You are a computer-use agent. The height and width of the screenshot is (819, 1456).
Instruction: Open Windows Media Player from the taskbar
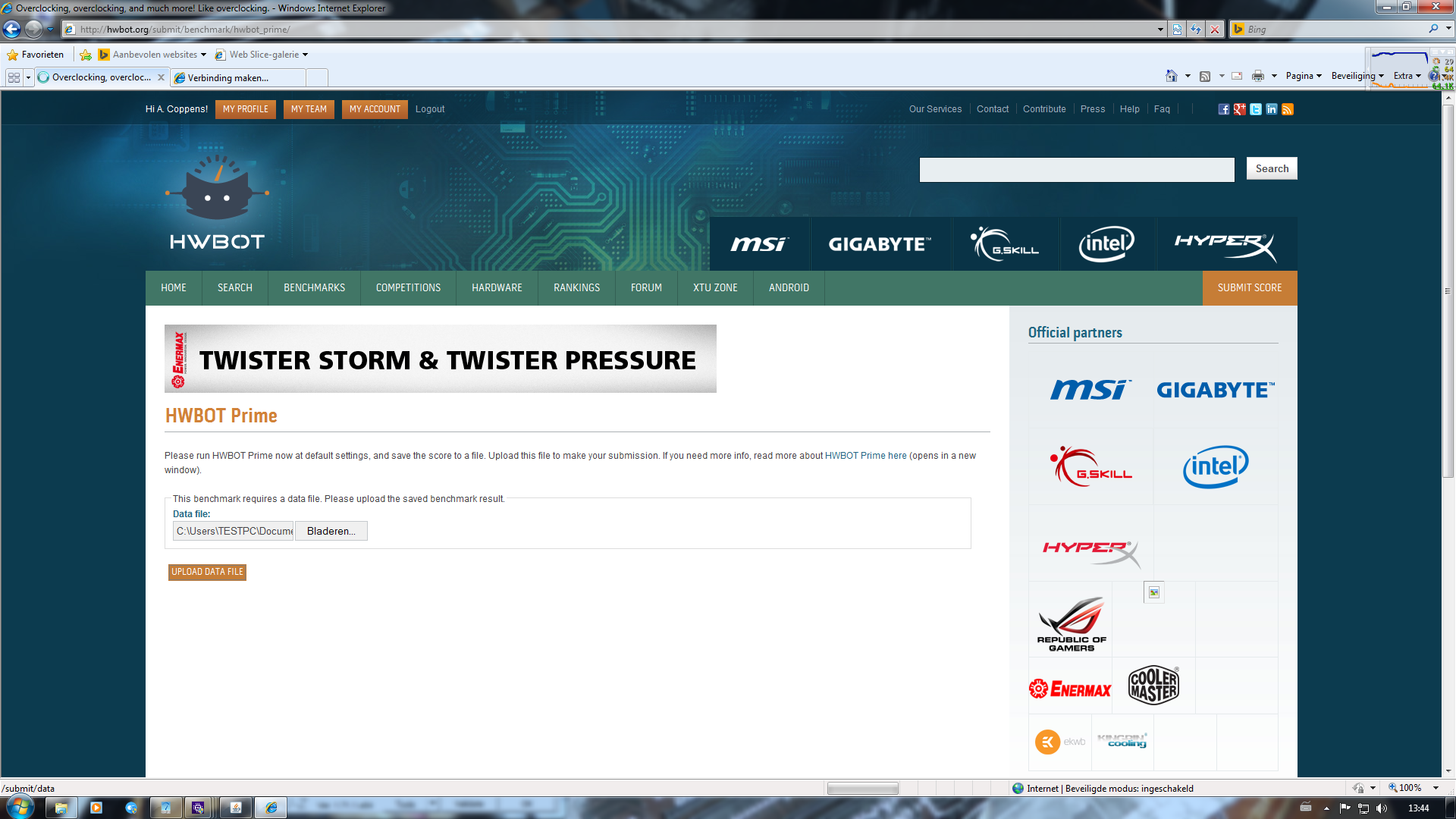96,808
